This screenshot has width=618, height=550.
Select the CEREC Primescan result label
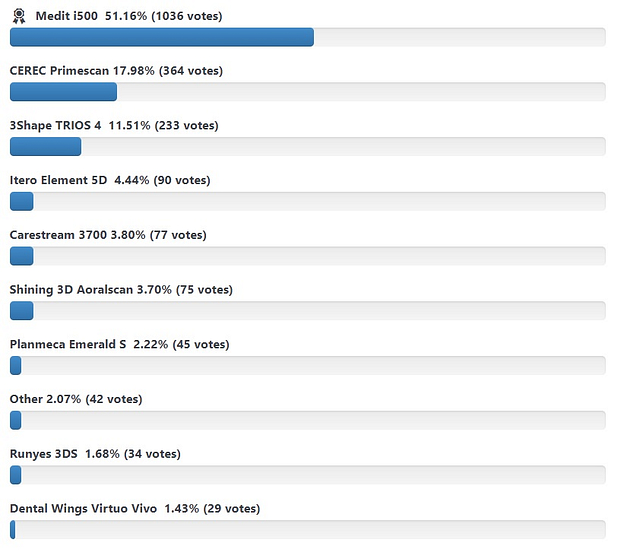click(x=116, y=71)
